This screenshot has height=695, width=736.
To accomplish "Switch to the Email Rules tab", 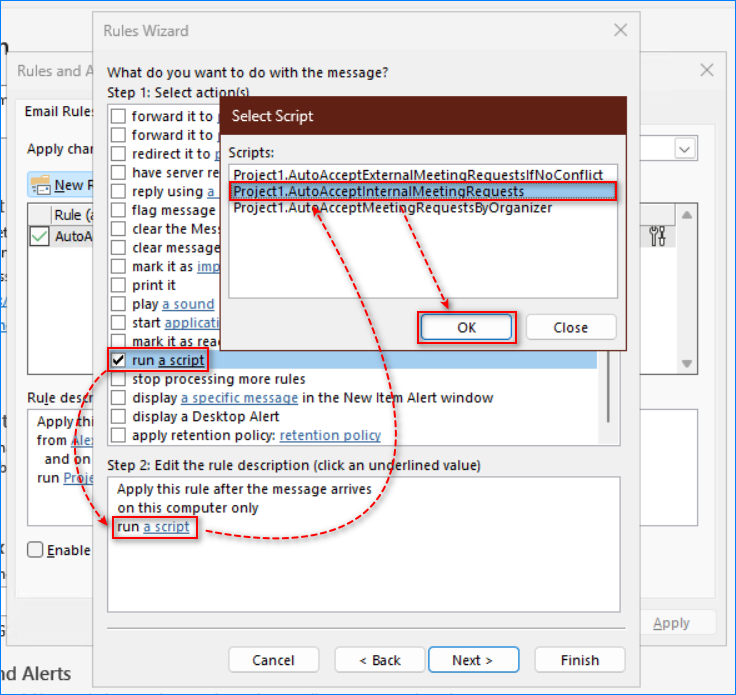I will [x=59, y=111].
